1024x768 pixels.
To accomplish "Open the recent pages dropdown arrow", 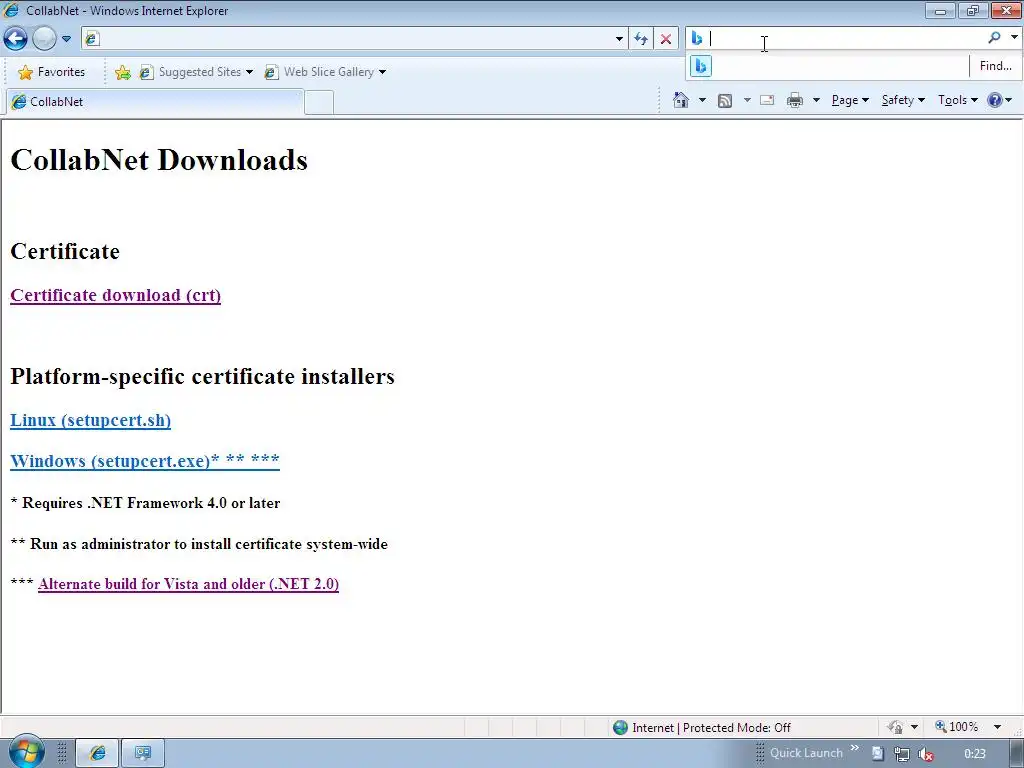I will click(x=66, y=39).
